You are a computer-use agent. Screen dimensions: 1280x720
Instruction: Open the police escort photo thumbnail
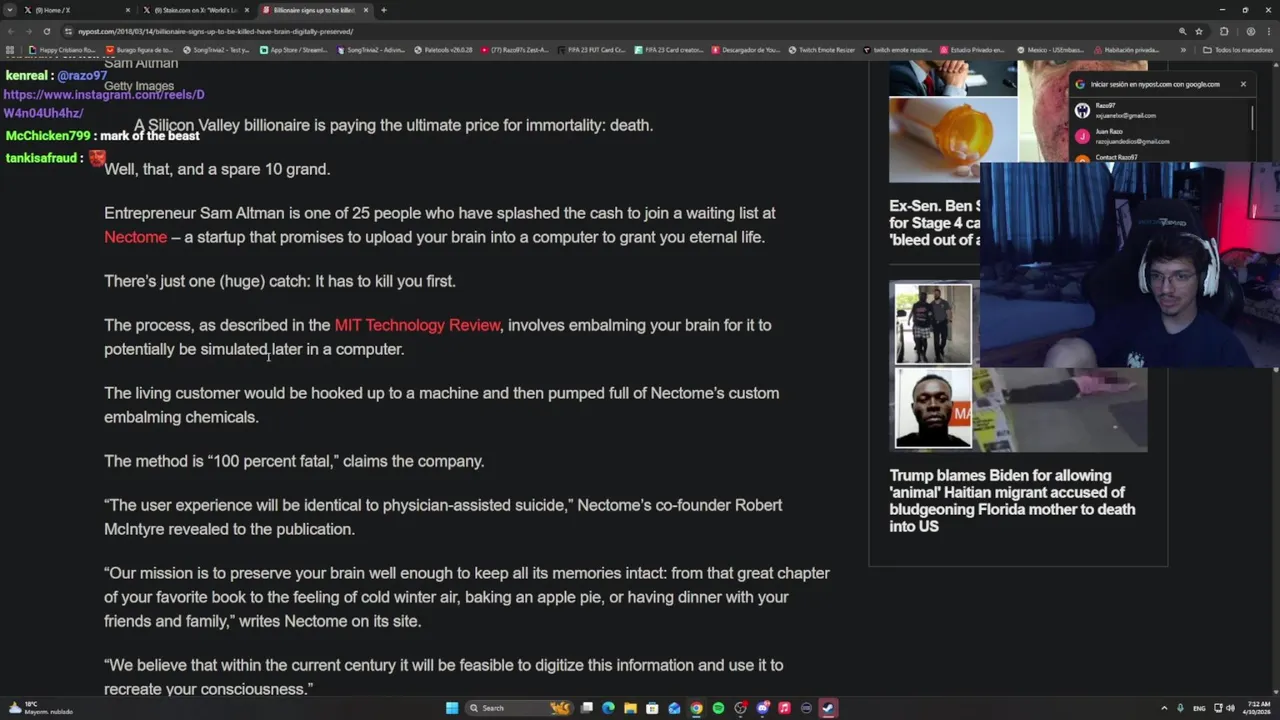933,324
